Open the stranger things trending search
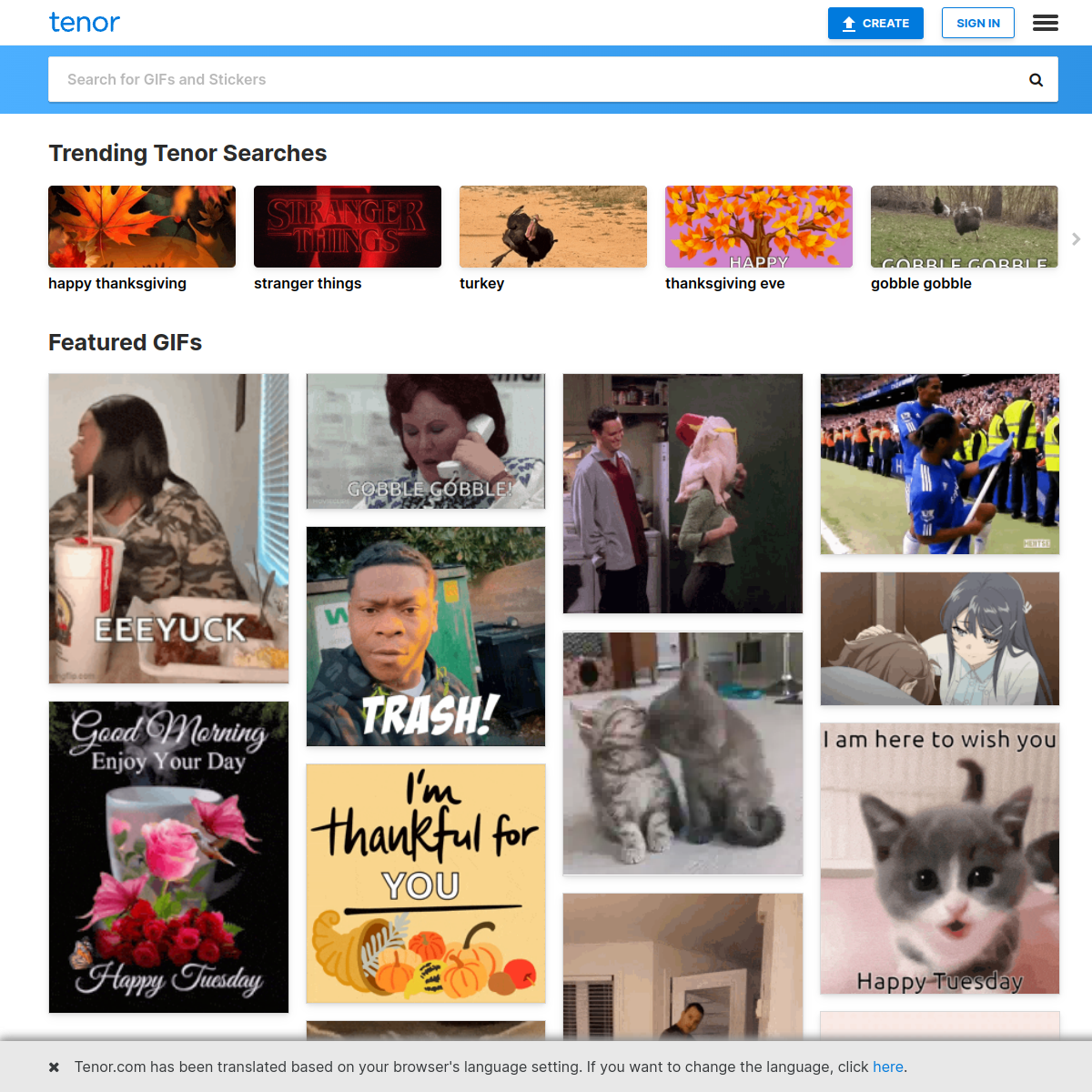 (348, 239)
